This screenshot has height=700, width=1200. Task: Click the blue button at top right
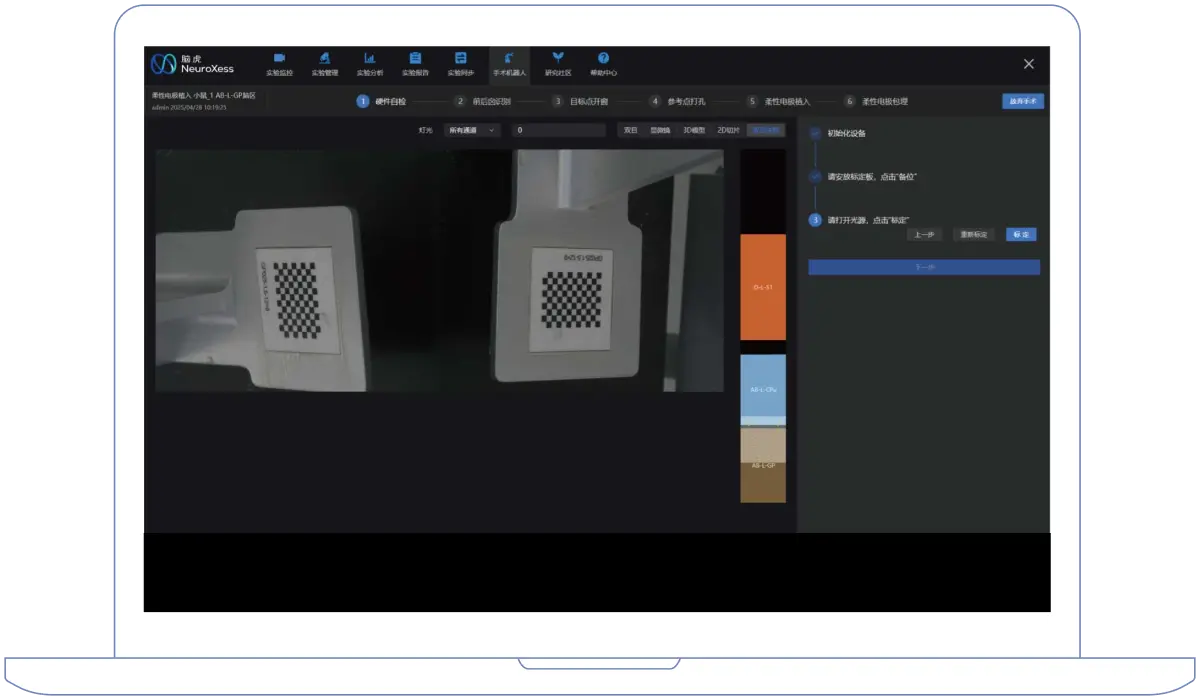tap(1023, 101)
